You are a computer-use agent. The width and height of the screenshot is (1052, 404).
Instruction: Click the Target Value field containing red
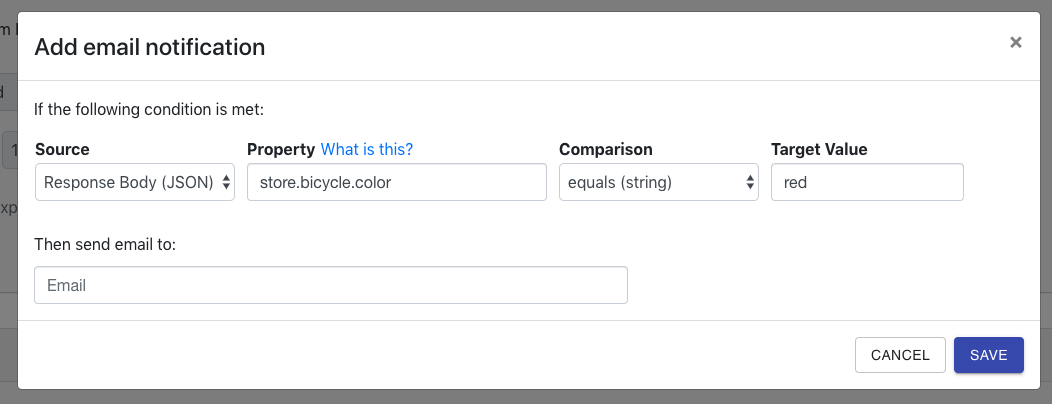tap(866, 183)
